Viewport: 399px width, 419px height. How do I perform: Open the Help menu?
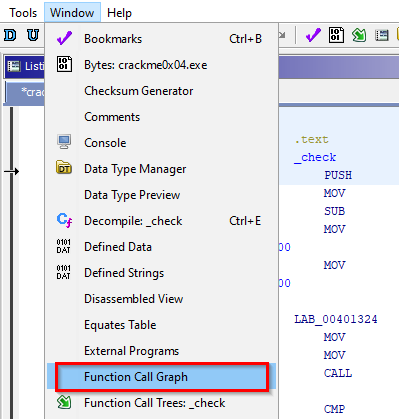point(119,13)
